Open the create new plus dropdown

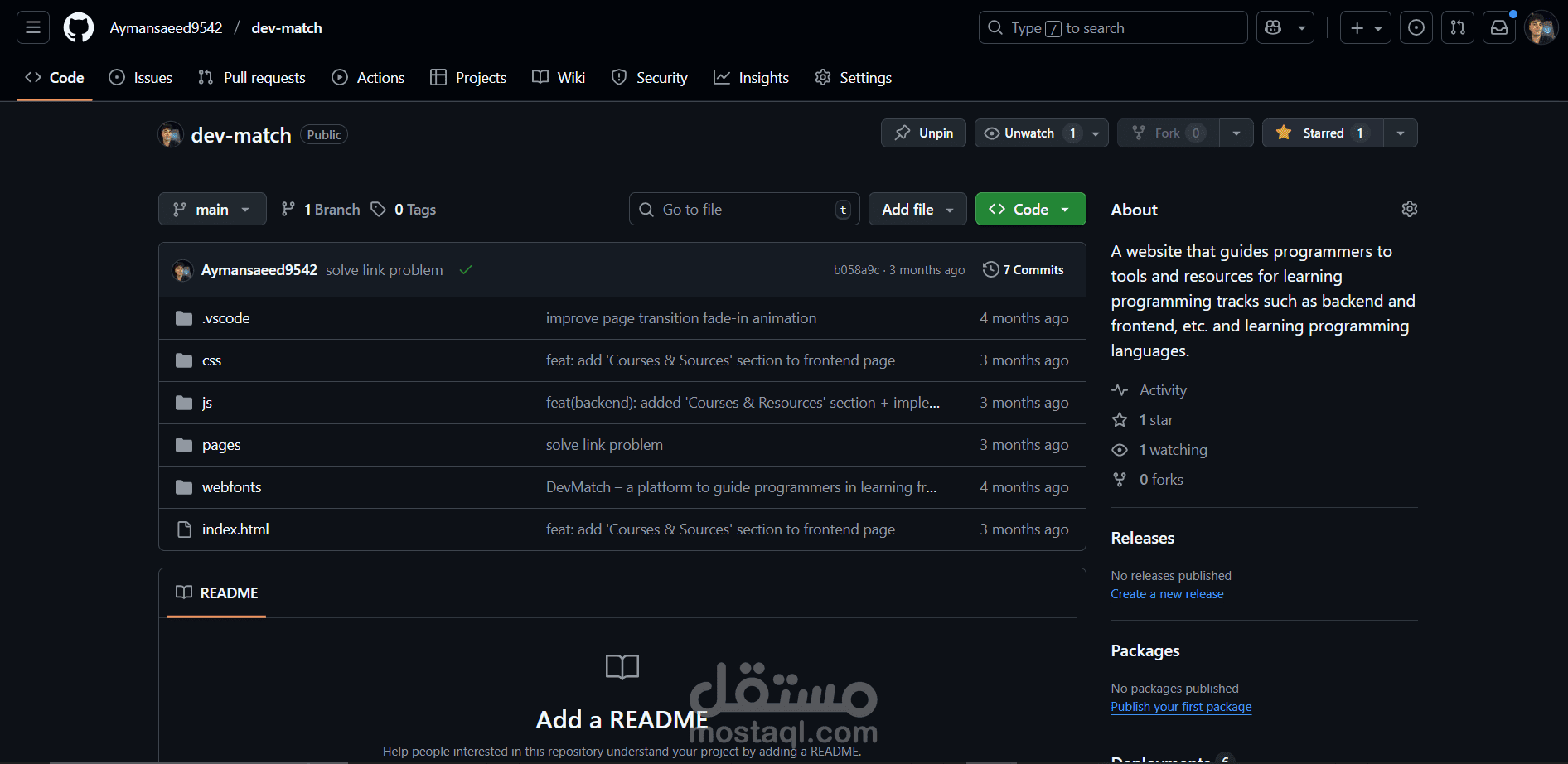[x=1366, y=27]
